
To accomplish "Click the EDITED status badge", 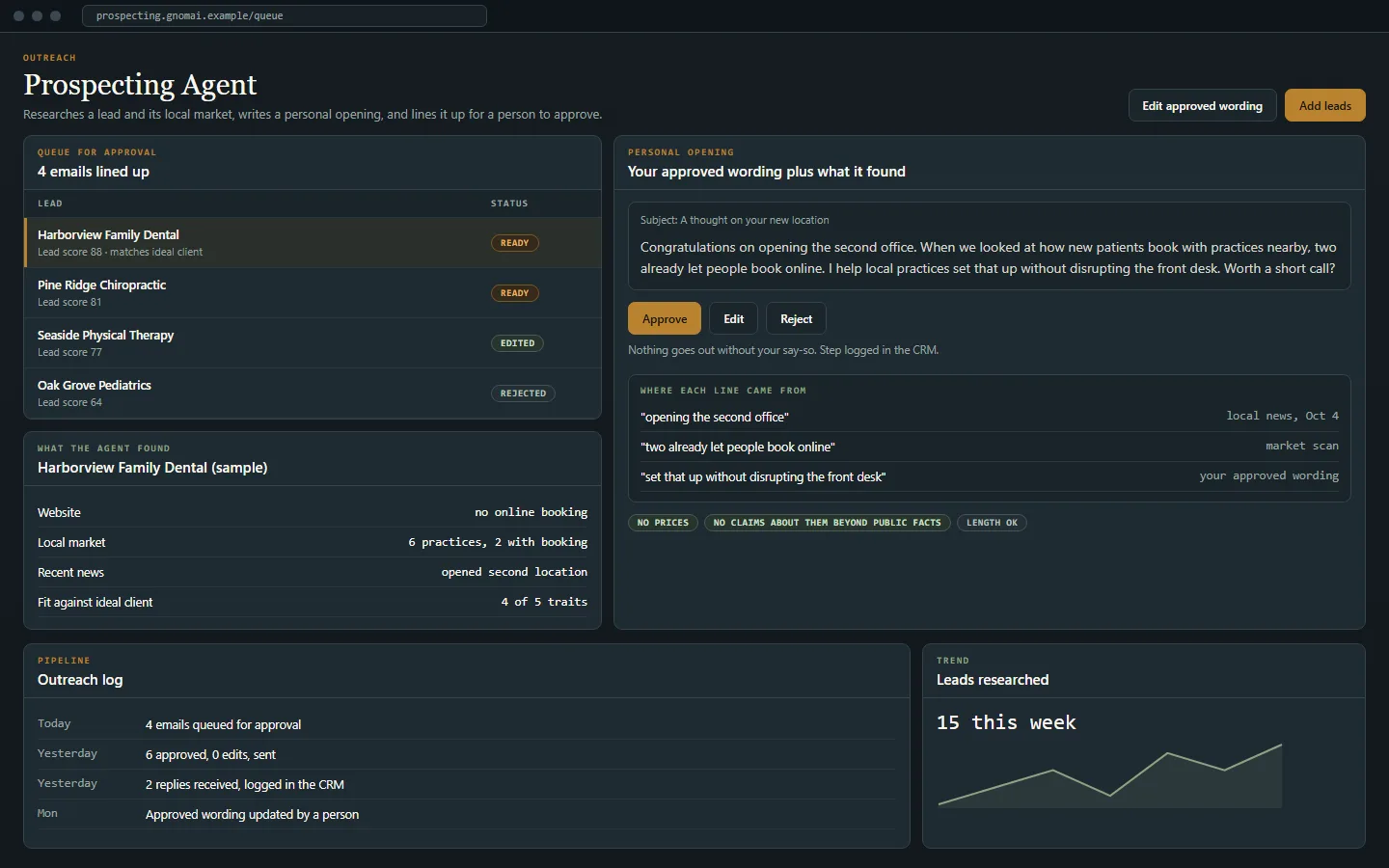I will [517, 343].
